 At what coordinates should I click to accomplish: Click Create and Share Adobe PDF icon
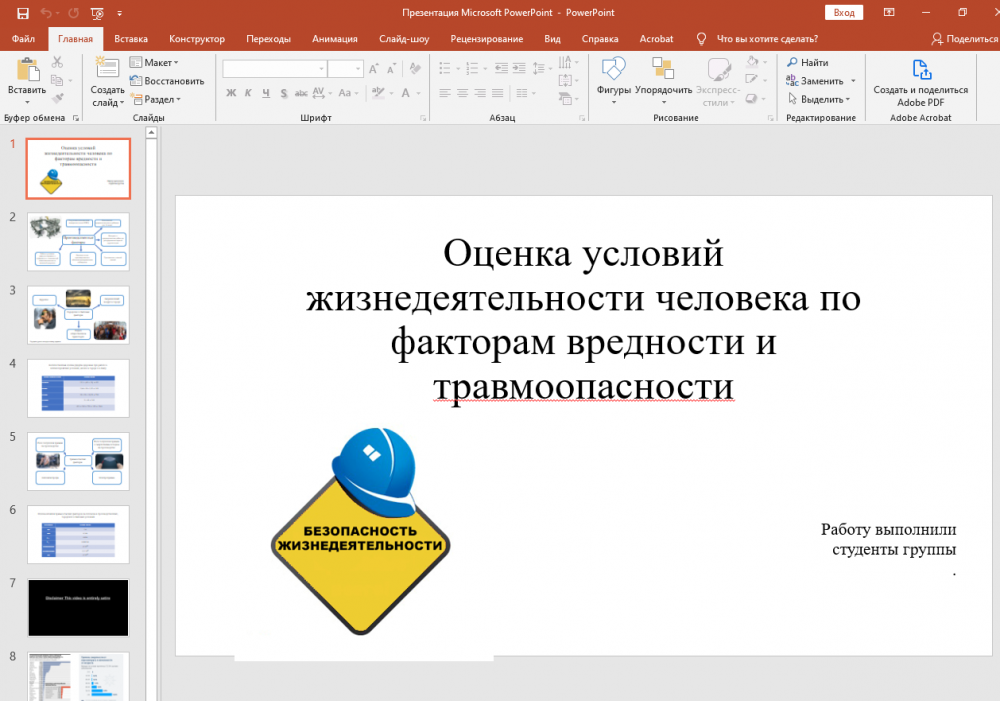tap(920, 71)
